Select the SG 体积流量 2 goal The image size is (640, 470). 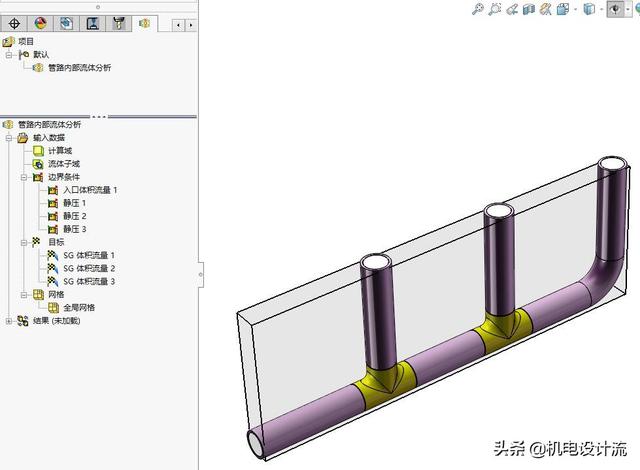(x=89, y=268)
